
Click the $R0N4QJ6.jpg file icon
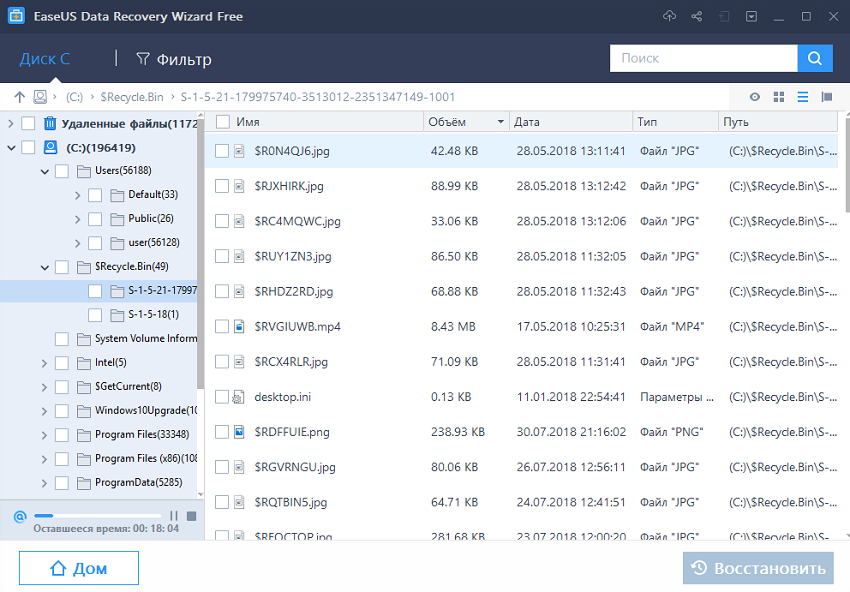[x=239, y=151]
